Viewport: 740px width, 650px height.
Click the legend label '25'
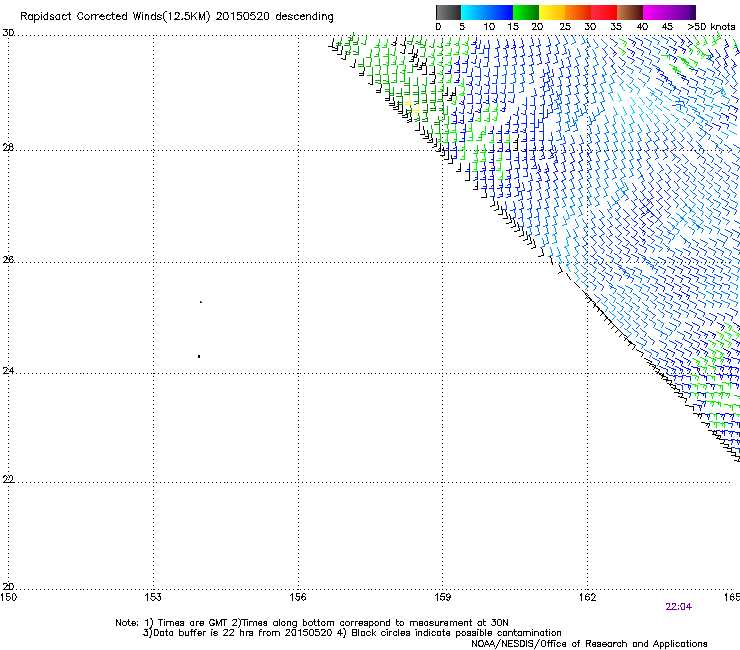565,27
